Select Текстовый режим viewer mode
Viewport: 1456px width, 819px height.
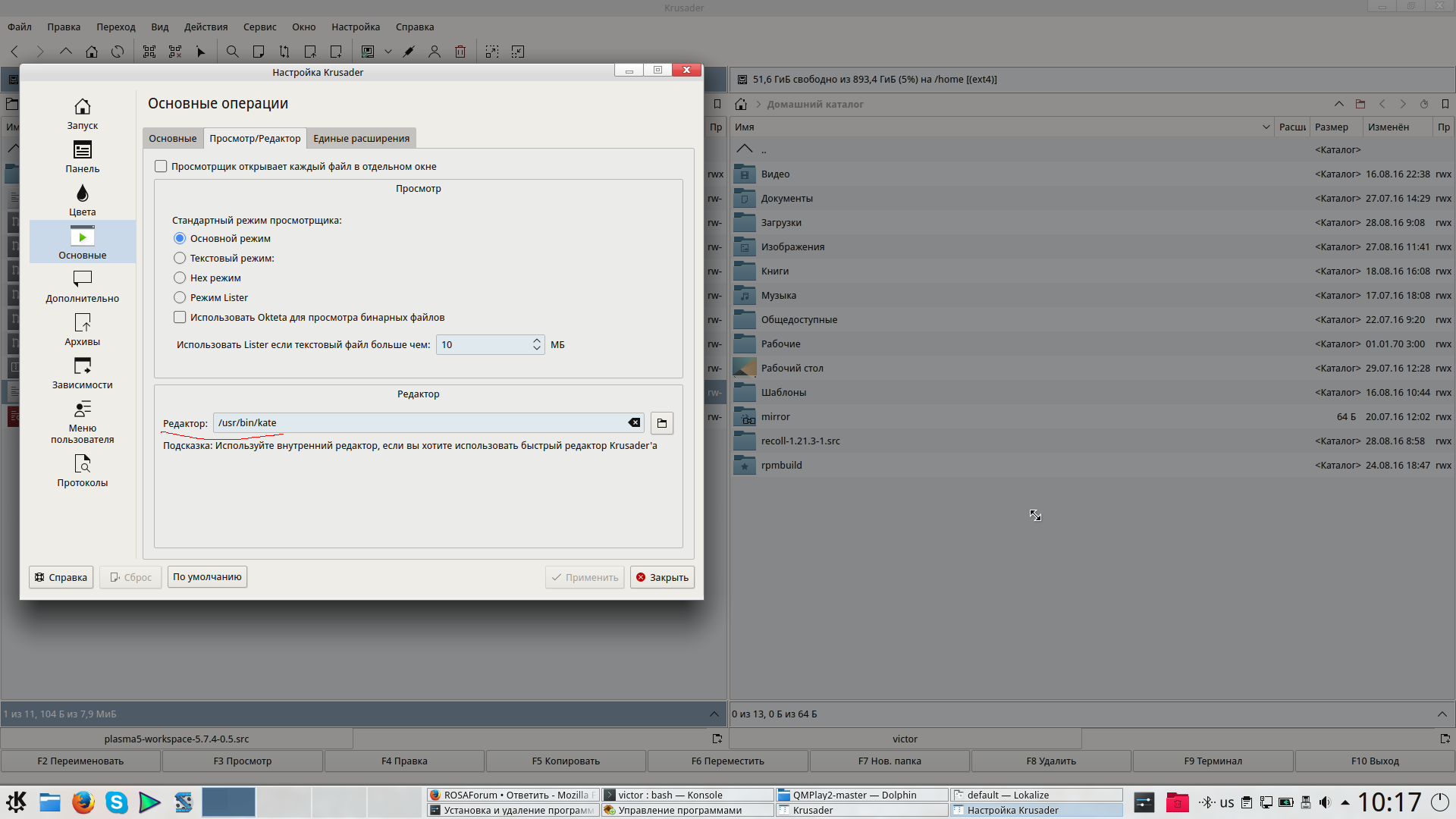pos(180,259)
